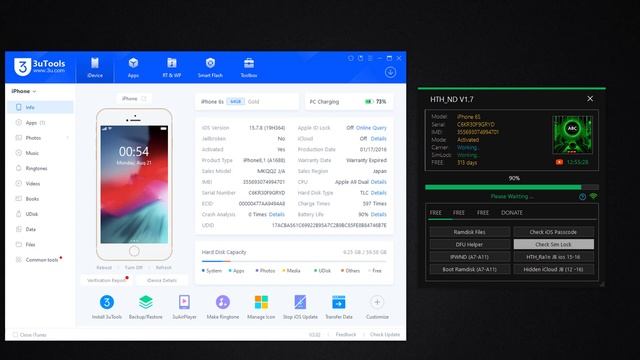
Task: Expand the Photos sidebar chevron
Action: click(x=68, y=138)
